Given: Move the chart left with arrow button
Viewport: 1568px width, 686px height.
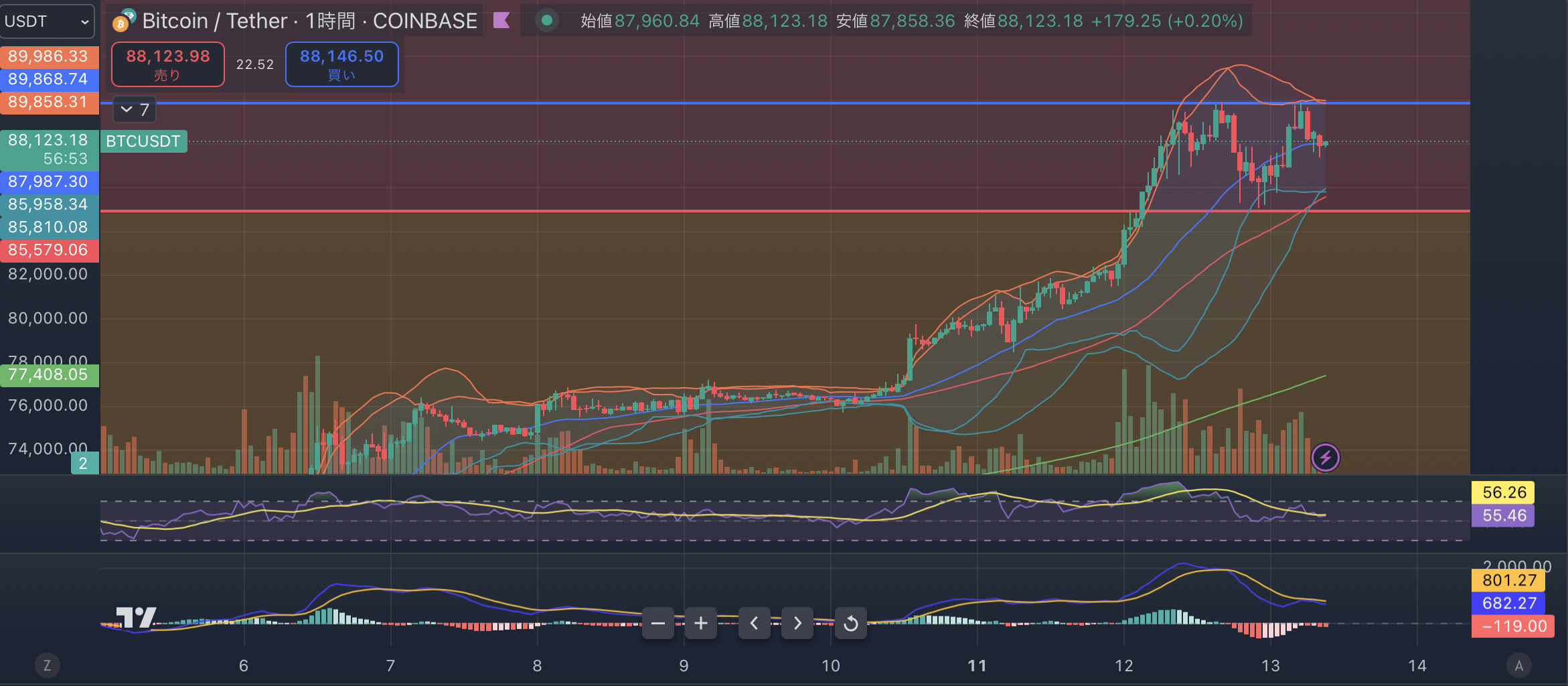Looking at the screenshot, I should point(755,624).
